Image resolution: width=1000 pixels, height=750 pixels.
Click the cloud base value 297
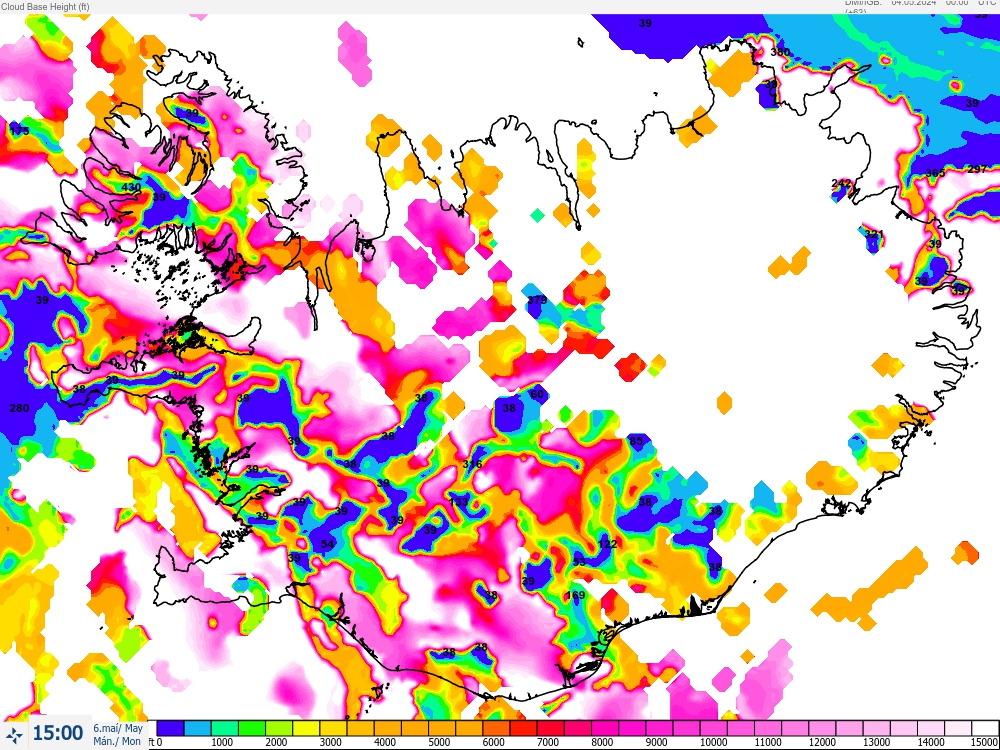[977, 169]
